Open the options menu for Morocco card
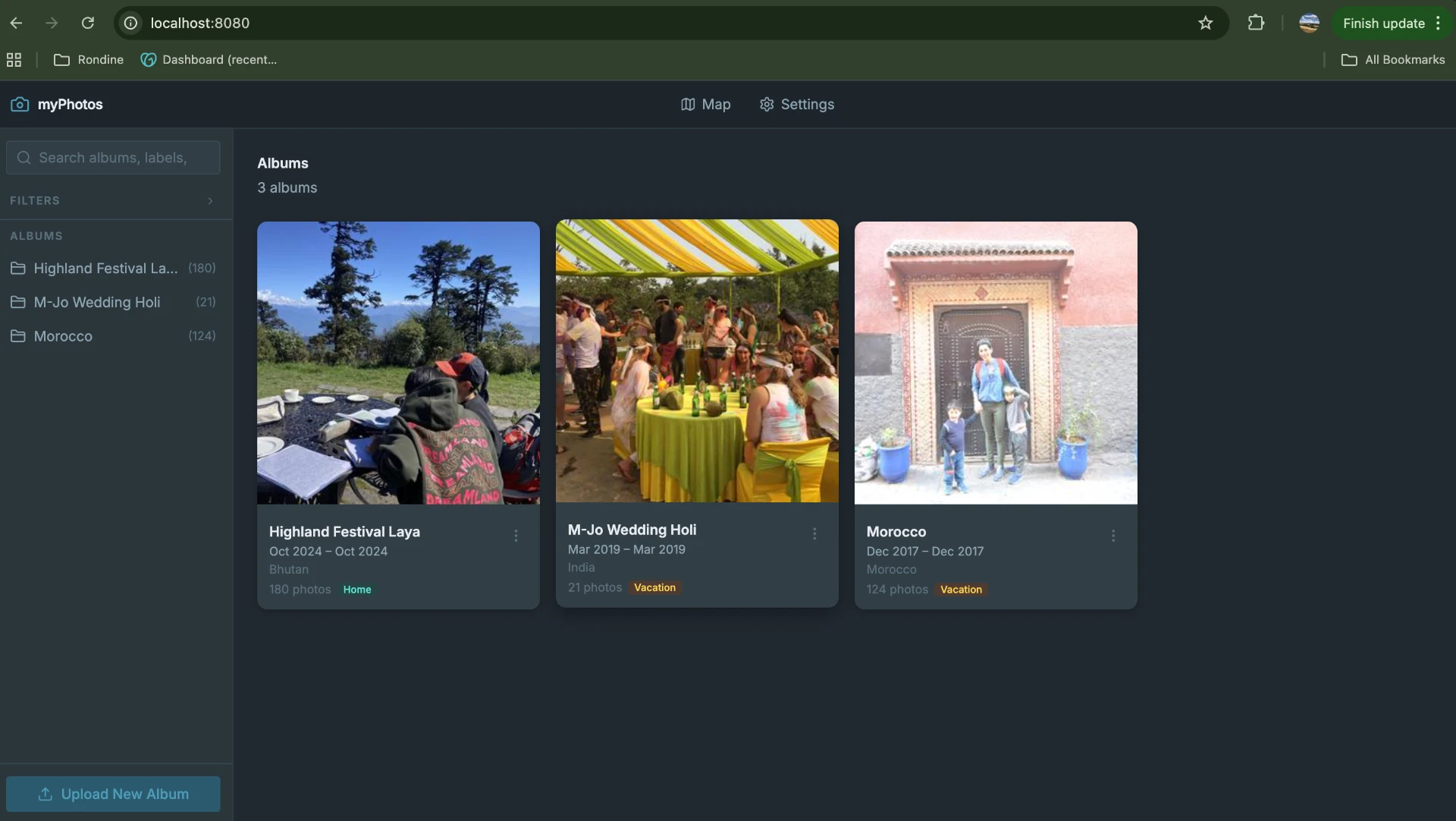Viewport: 1456px width, 821px height. point(1113,536)
